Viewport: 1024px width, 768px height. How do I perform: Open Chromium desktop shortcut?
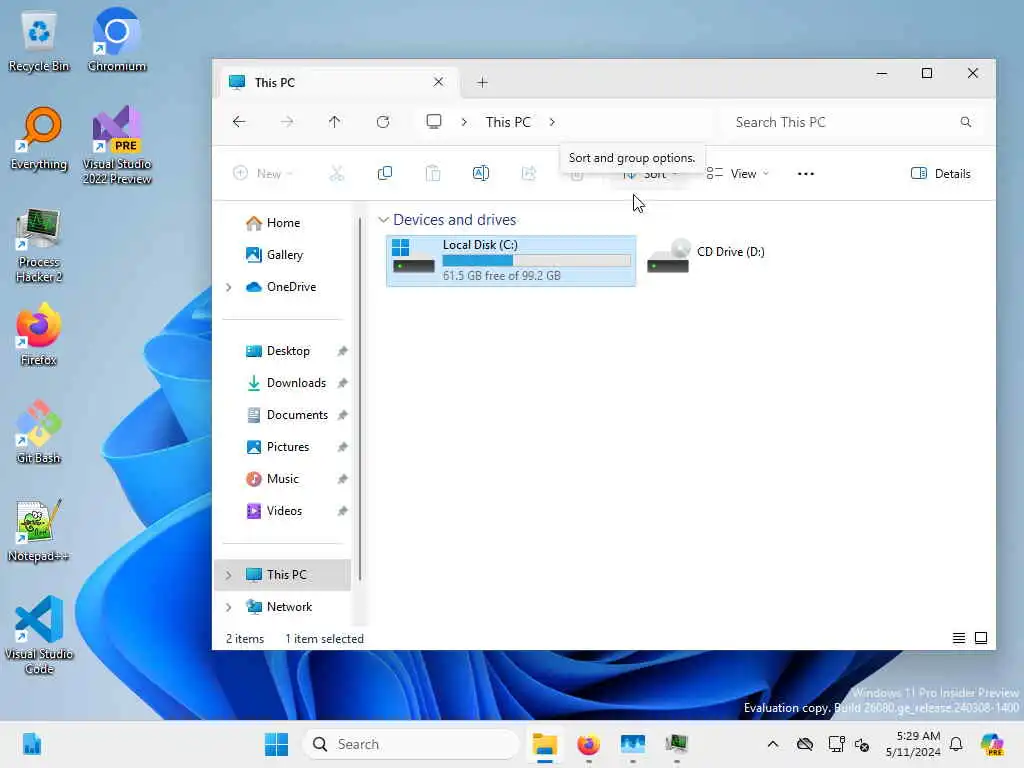(x=117, y=40)
